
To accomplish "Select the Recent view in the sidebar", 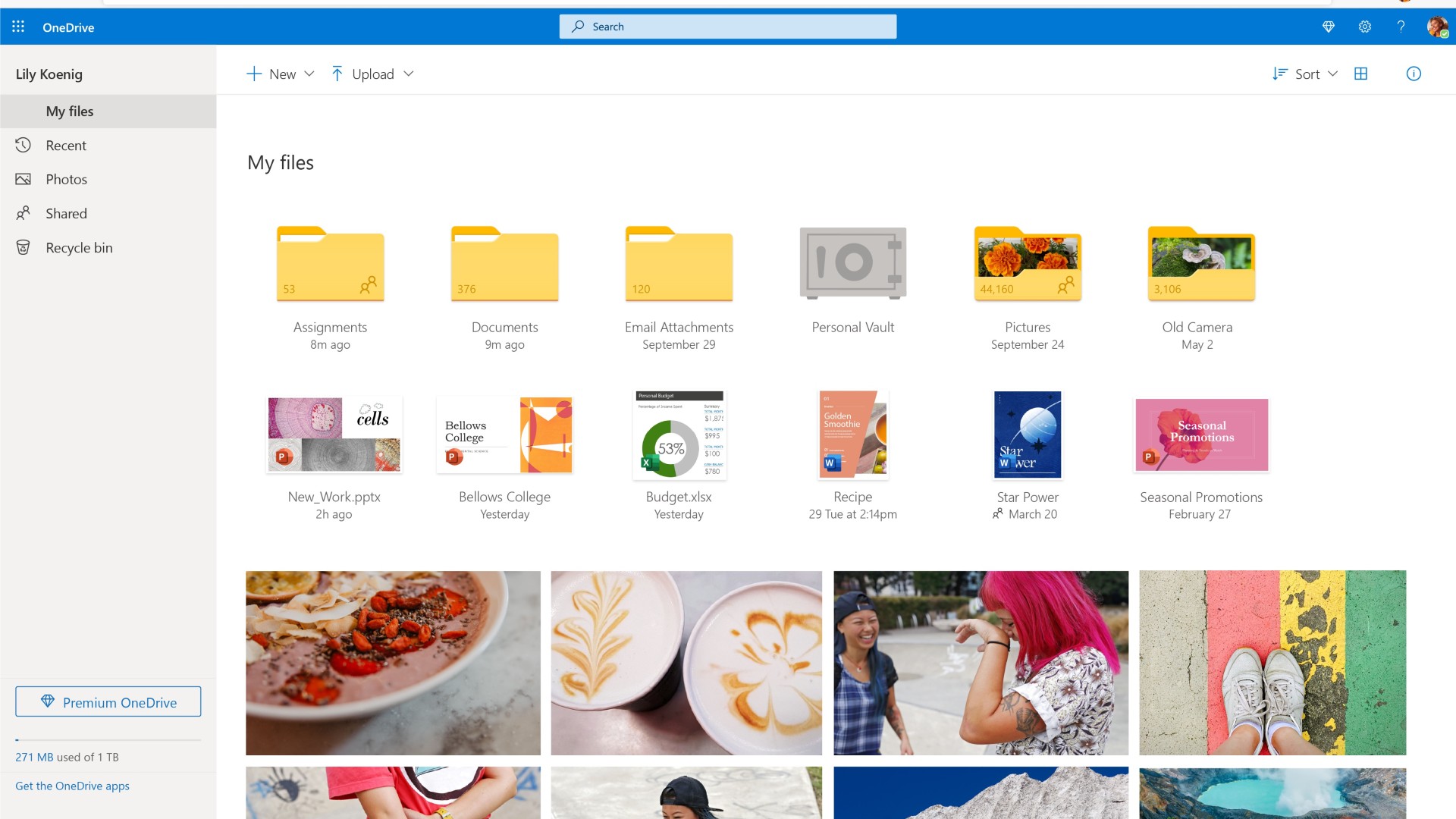I will click(66, 145).
